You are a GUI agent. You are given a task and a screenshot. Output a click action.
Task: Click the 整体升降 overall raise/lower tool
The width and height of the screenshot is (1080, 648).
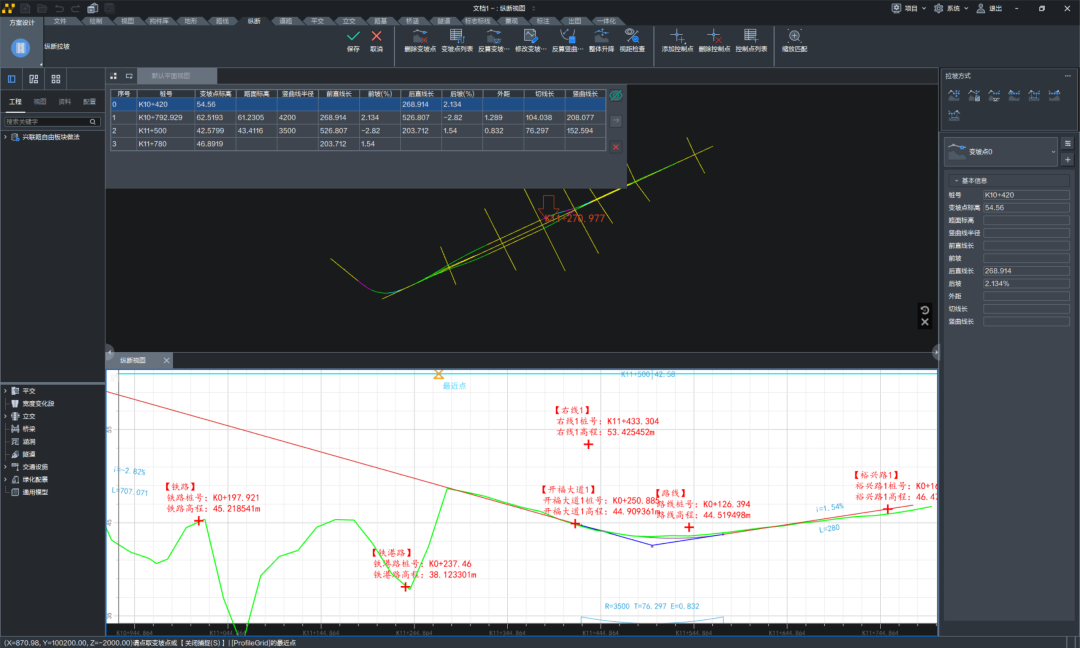tap(601, 40)
